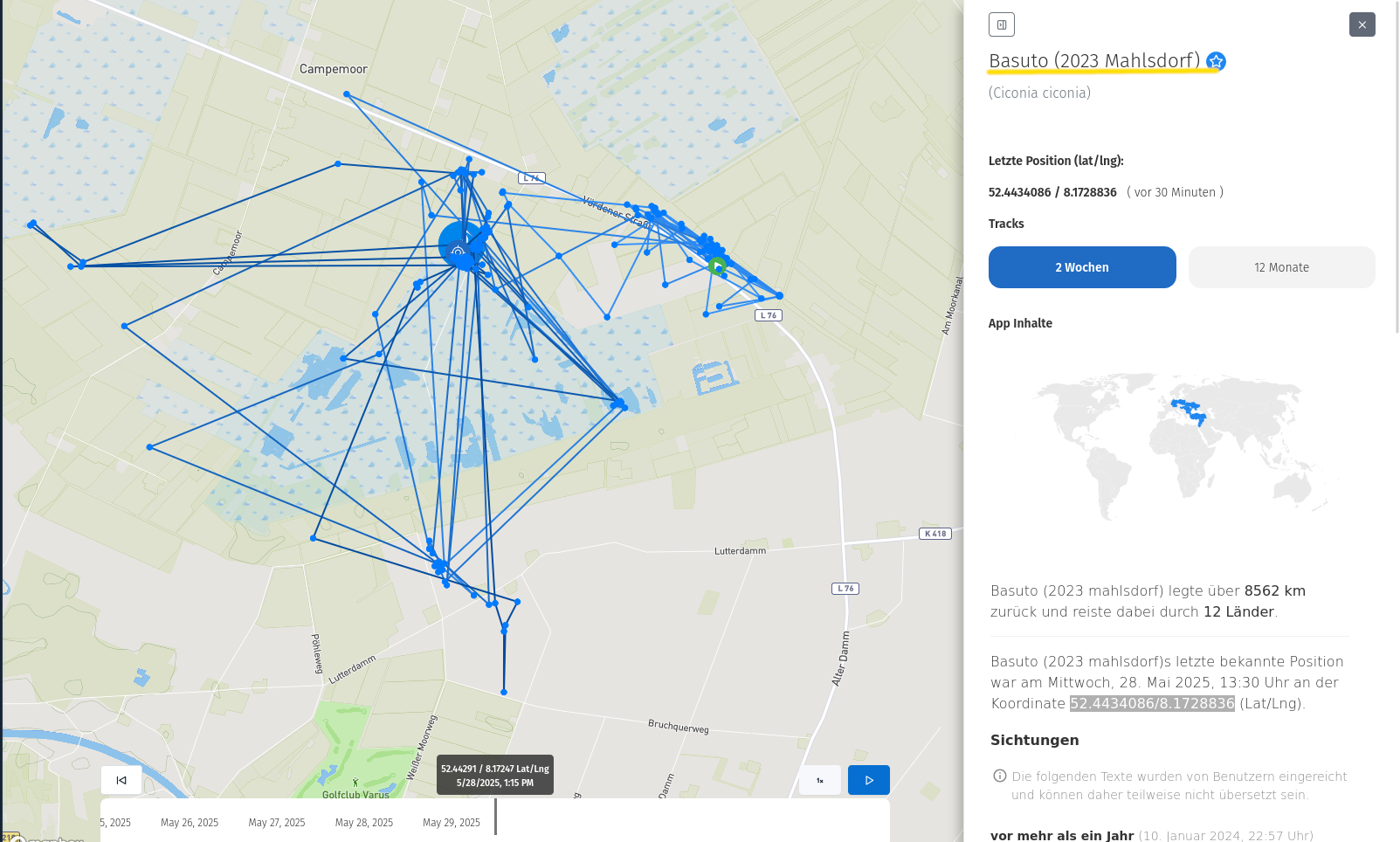
Task: Click the timeline playhead position bar
Action: 495,817
